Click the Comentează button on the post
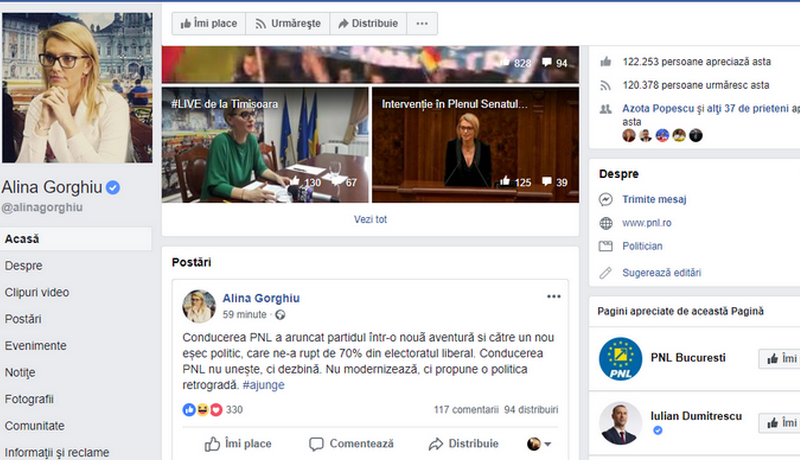Viewport: 800px width, 460px height. point(351,444)
